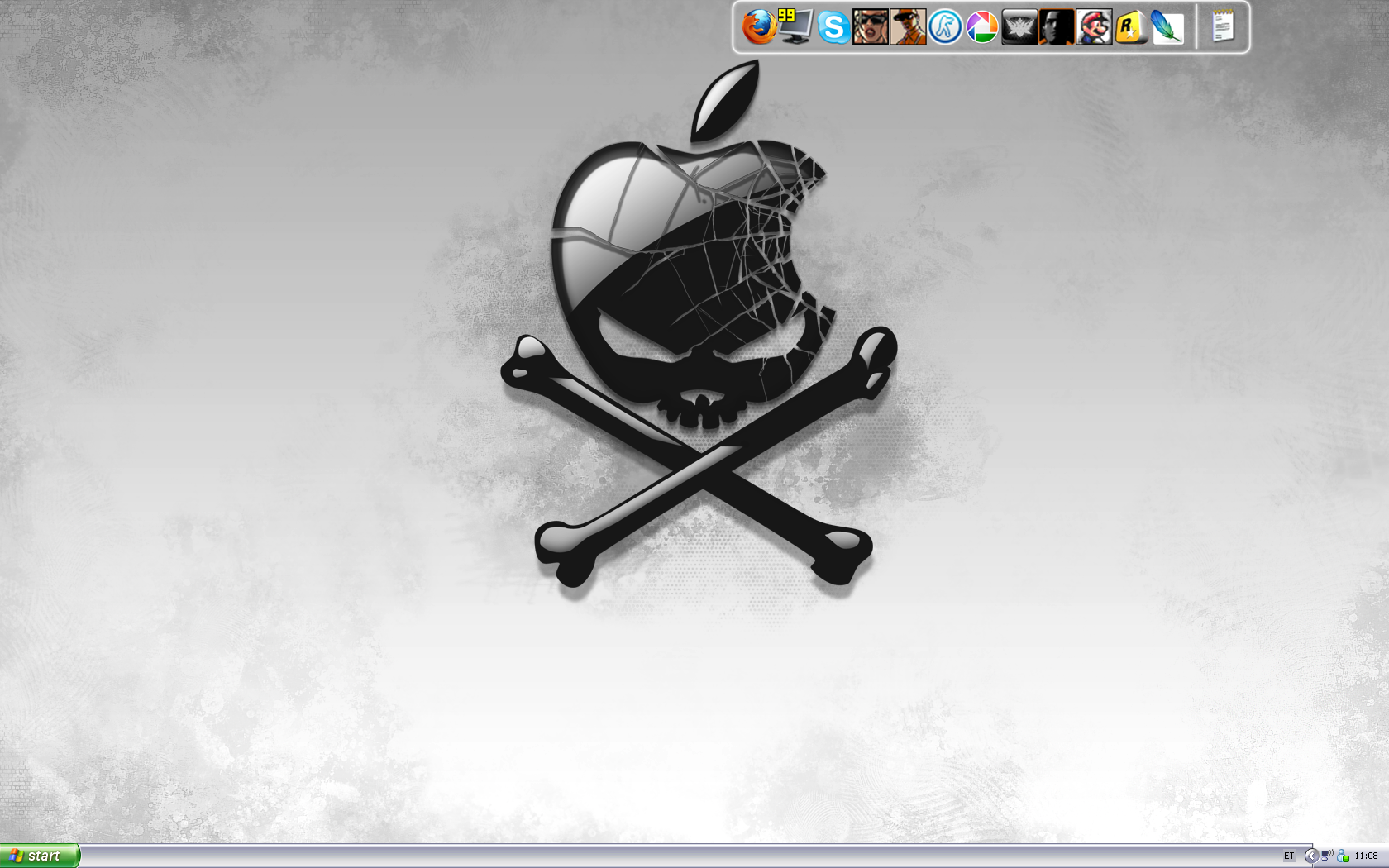Open the notepad icon in the dock

click(x=1223, y=26)
